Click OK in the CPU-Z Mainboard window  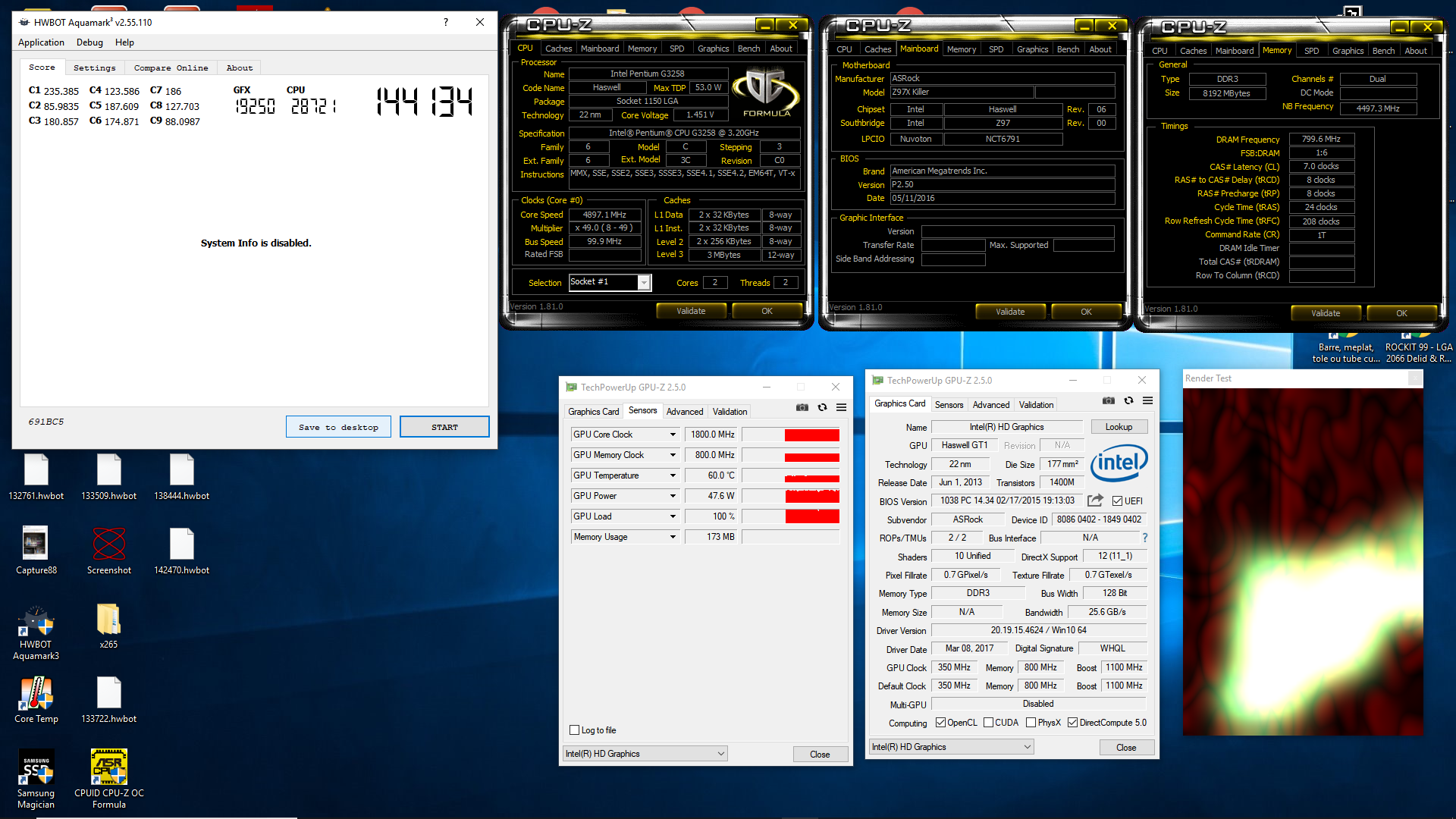pyautogui.click(x=1086, y=312)
